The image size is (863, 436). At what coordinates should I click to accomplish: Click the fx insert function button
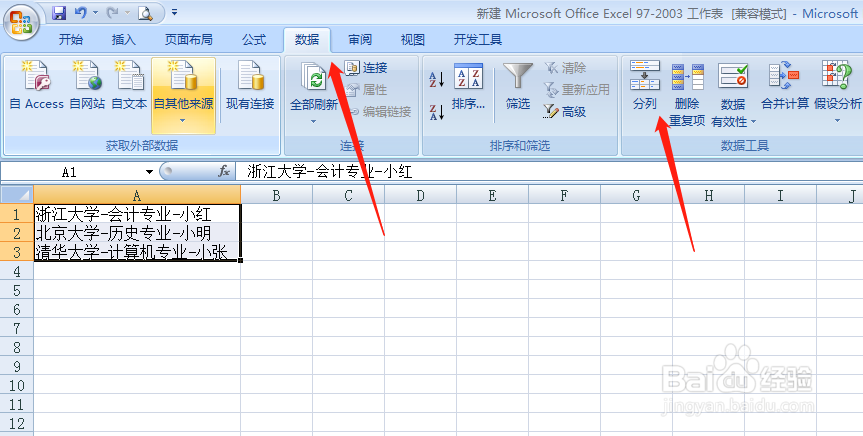click(x=223, y=172)
